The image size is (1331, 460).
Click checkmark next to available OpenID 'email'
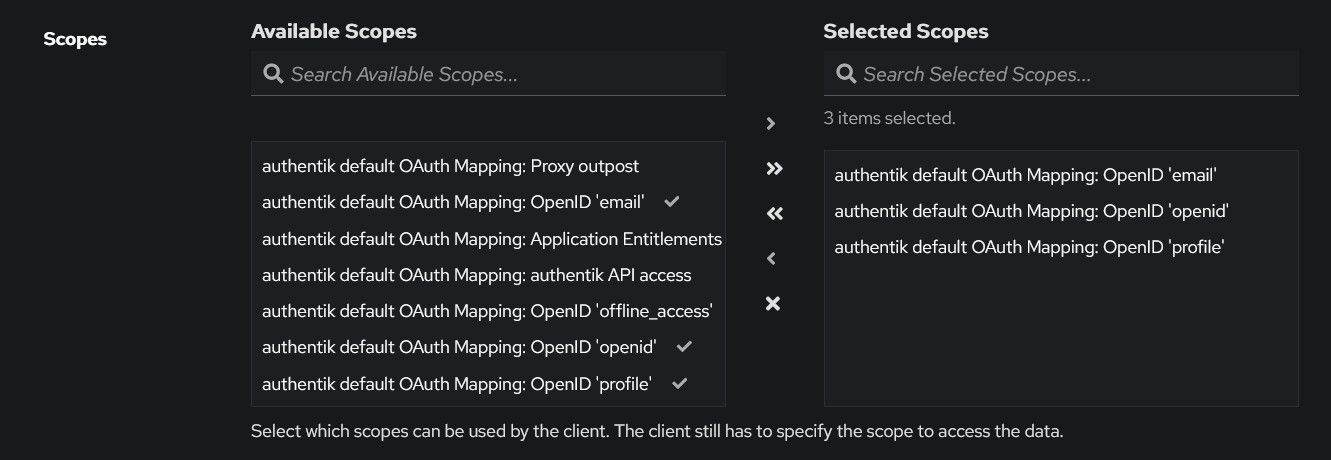point(672,202)
